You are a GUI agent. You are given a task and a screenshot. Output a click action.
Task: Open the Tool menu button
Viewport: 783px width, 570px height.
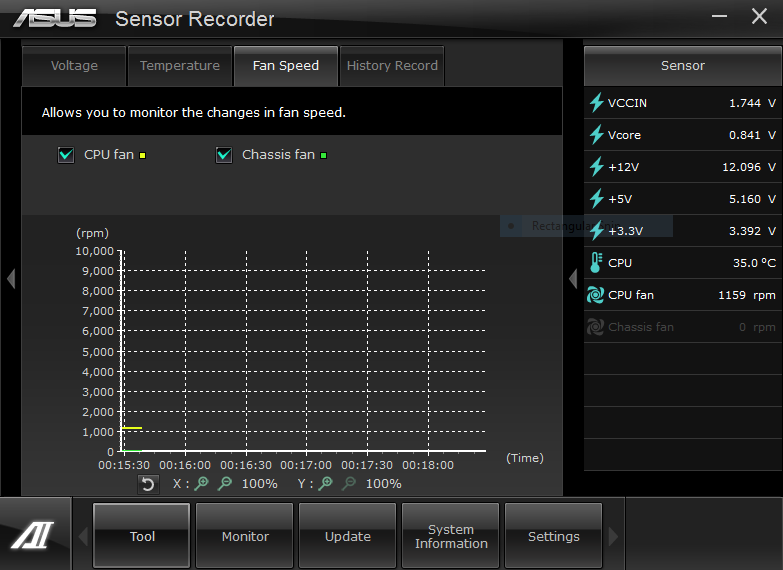(x=142, y=536)
